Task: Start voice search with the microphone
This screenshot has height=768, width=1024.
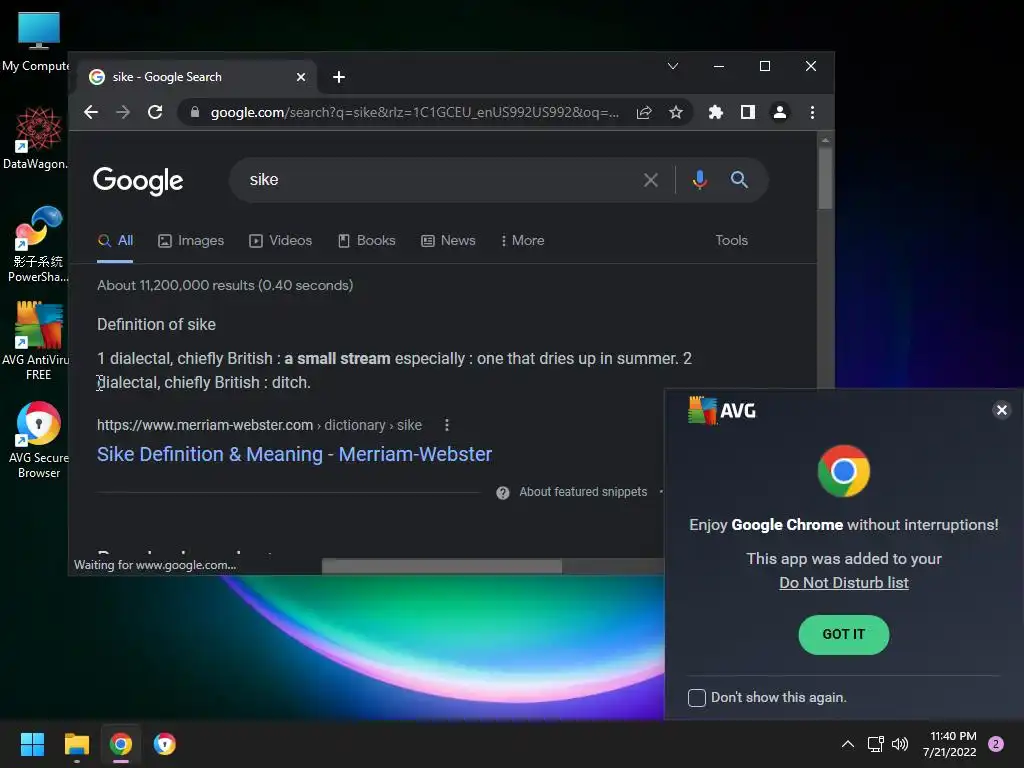Action: tap(699, 180)
